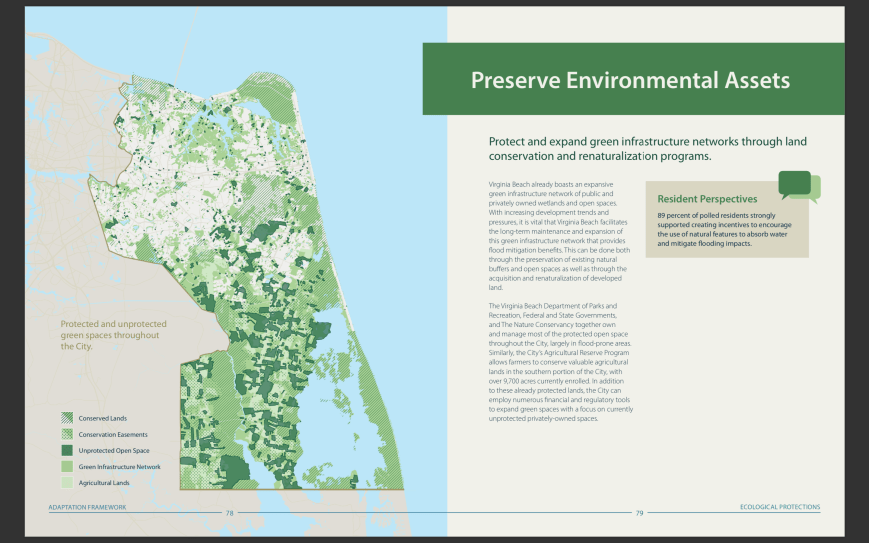This screenshot has width=869, height=543.
Task: Click the 'Preserve Environmental Assets' title banner
Action: pyautogui.click(x=630, y=80)
